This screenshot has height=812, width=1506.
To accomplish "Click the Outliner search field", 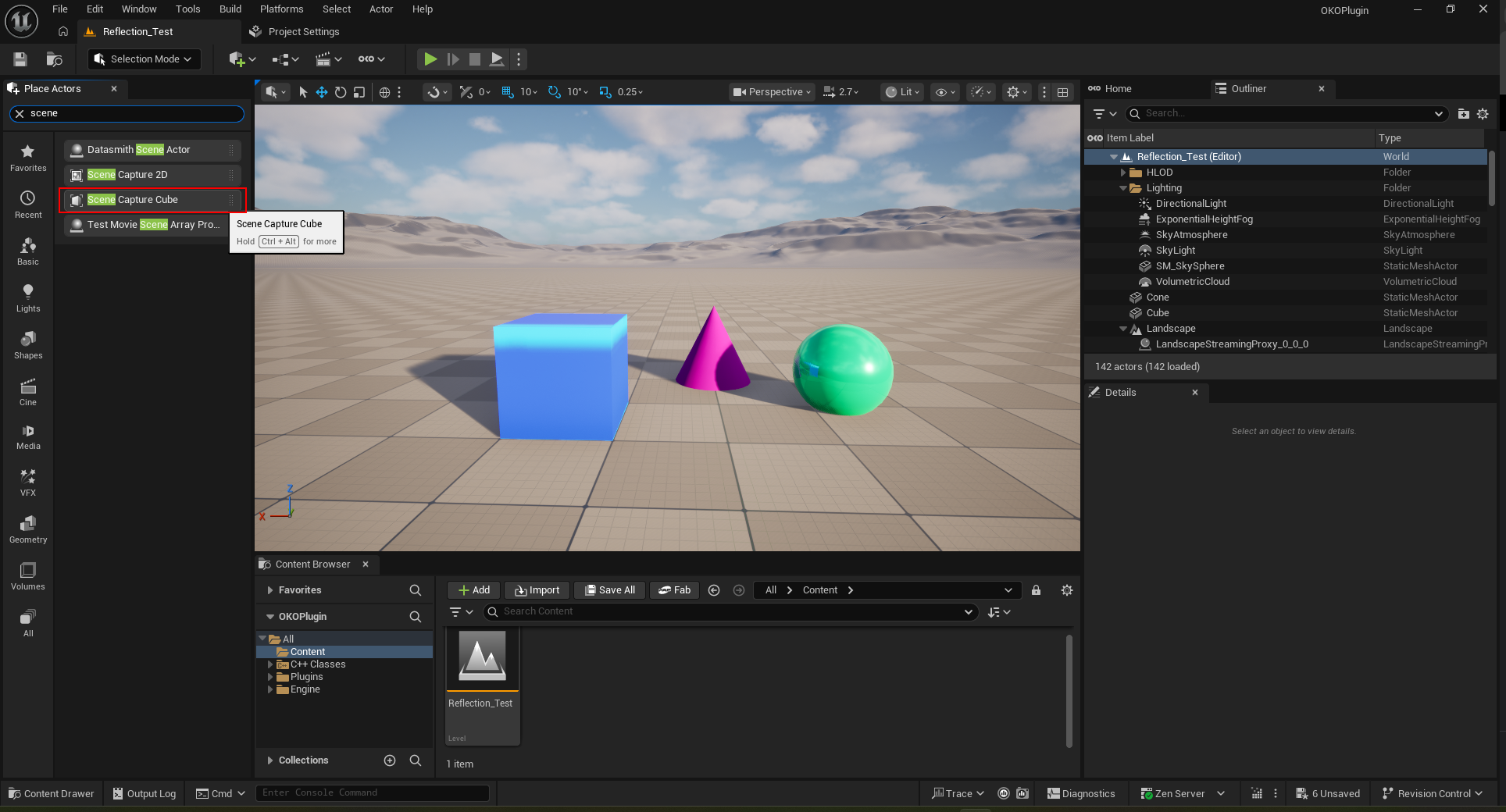I will [1286, 114].
